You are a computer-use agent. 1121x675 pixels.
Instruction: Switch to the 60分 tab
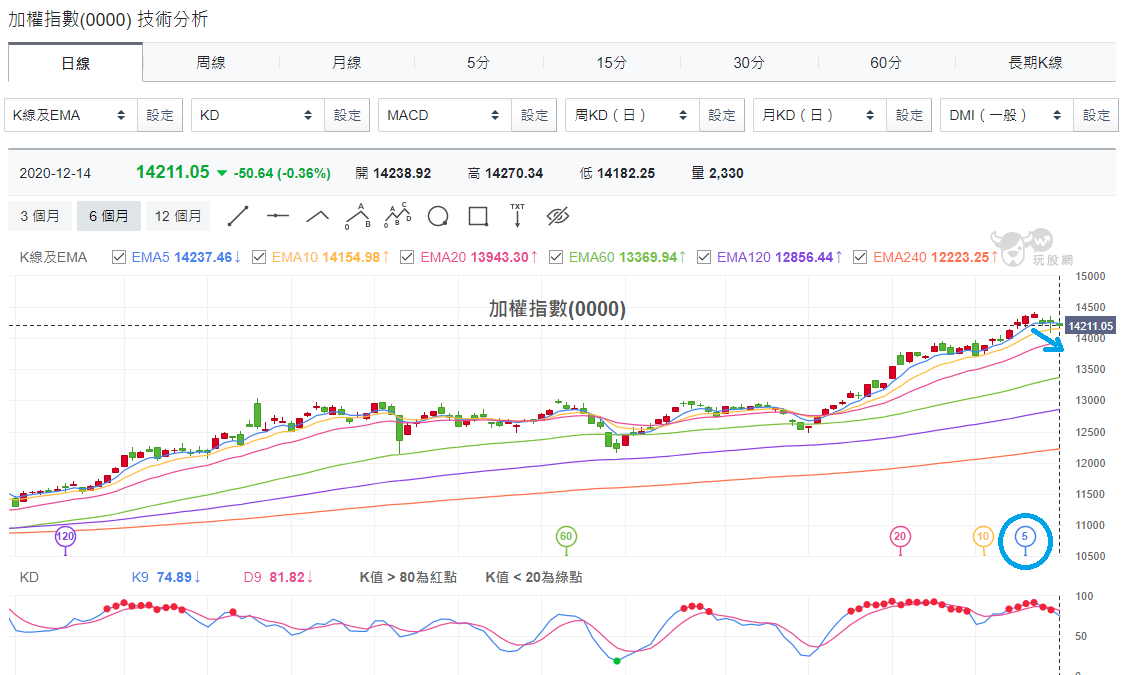[886, 63]
